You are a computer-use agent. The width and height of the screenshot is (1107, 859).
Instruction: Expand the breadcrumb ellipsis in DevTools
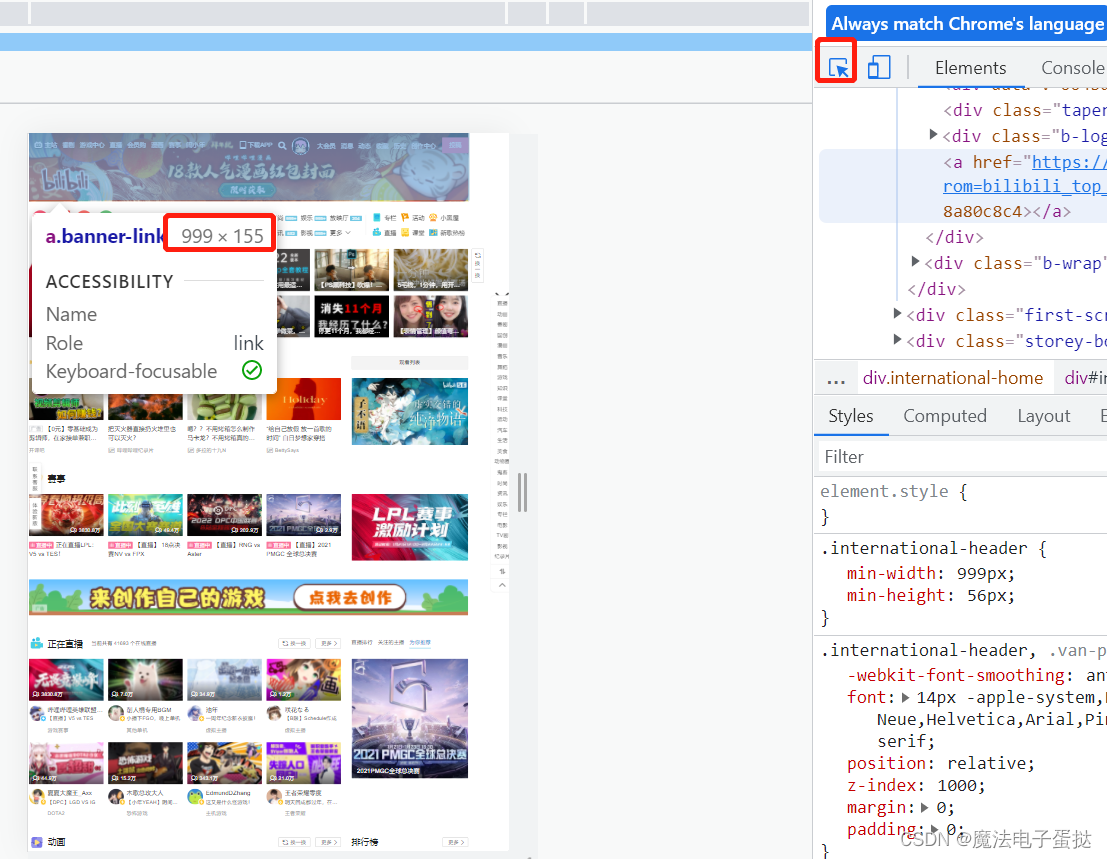[x=836, y=379]
